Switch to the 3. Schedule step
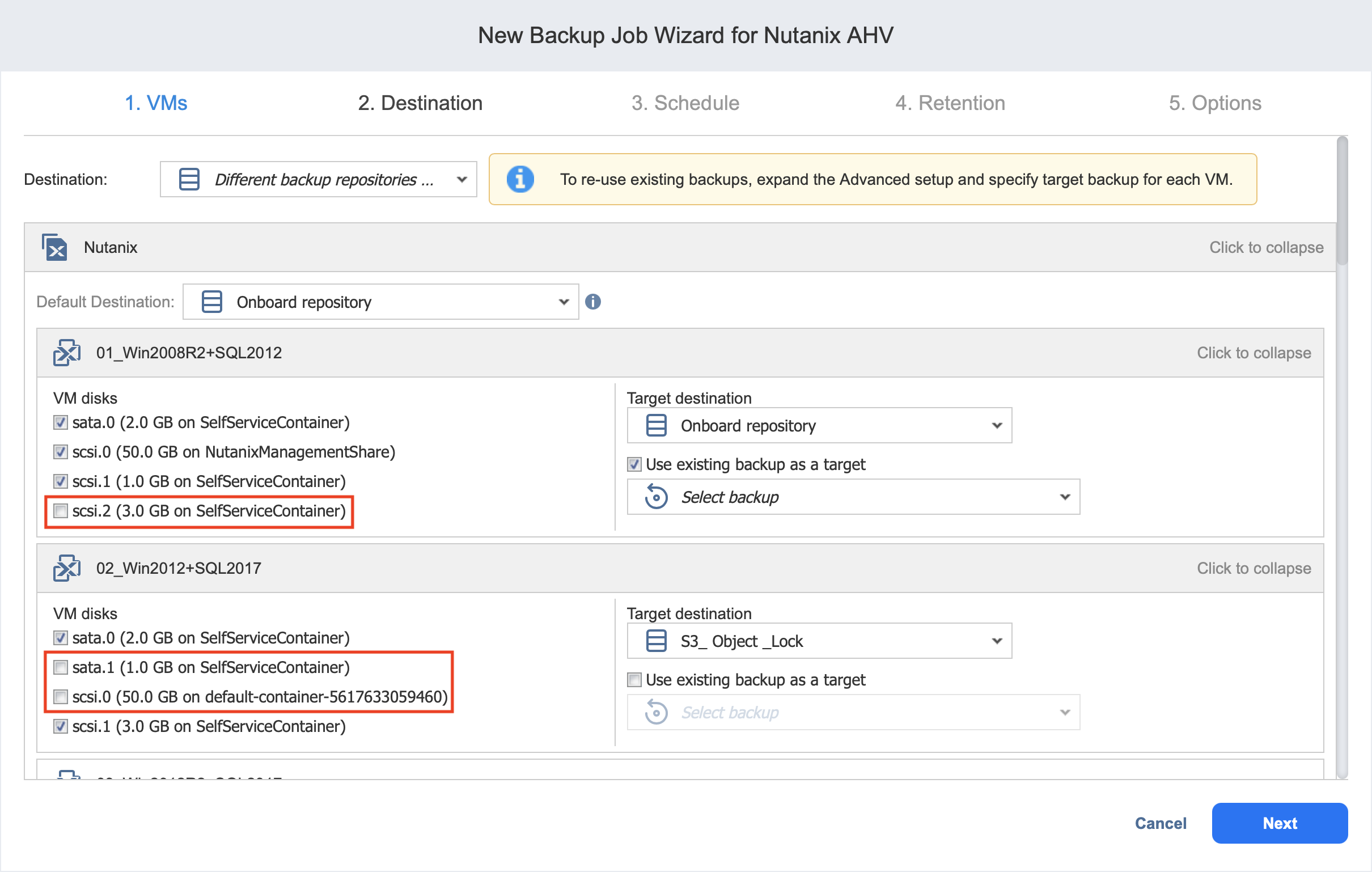Screen dimensions: 1372x872 [685, 103]
